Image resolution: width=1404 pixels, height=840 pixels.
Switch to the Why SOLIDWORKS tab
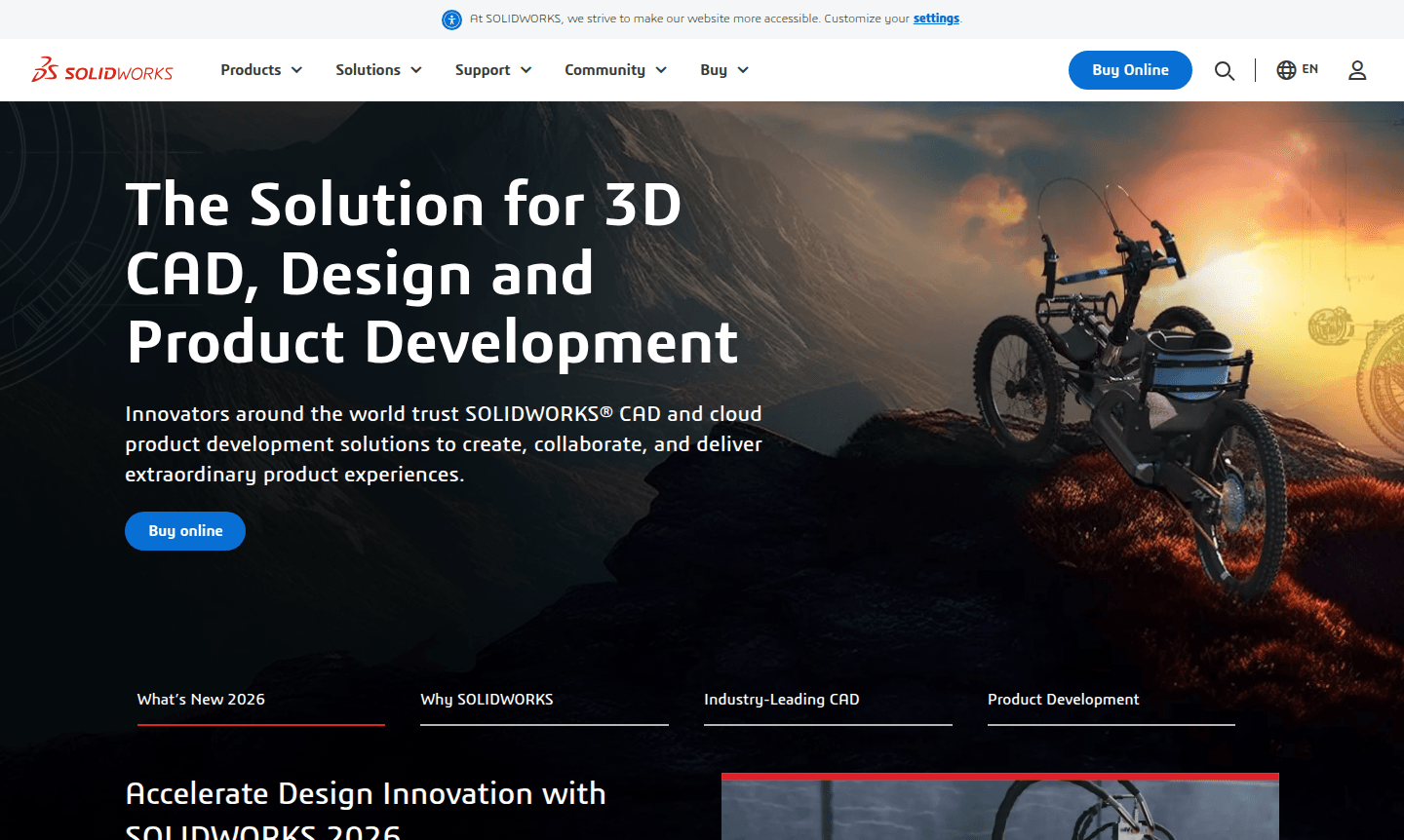click(x=487, y=699)
